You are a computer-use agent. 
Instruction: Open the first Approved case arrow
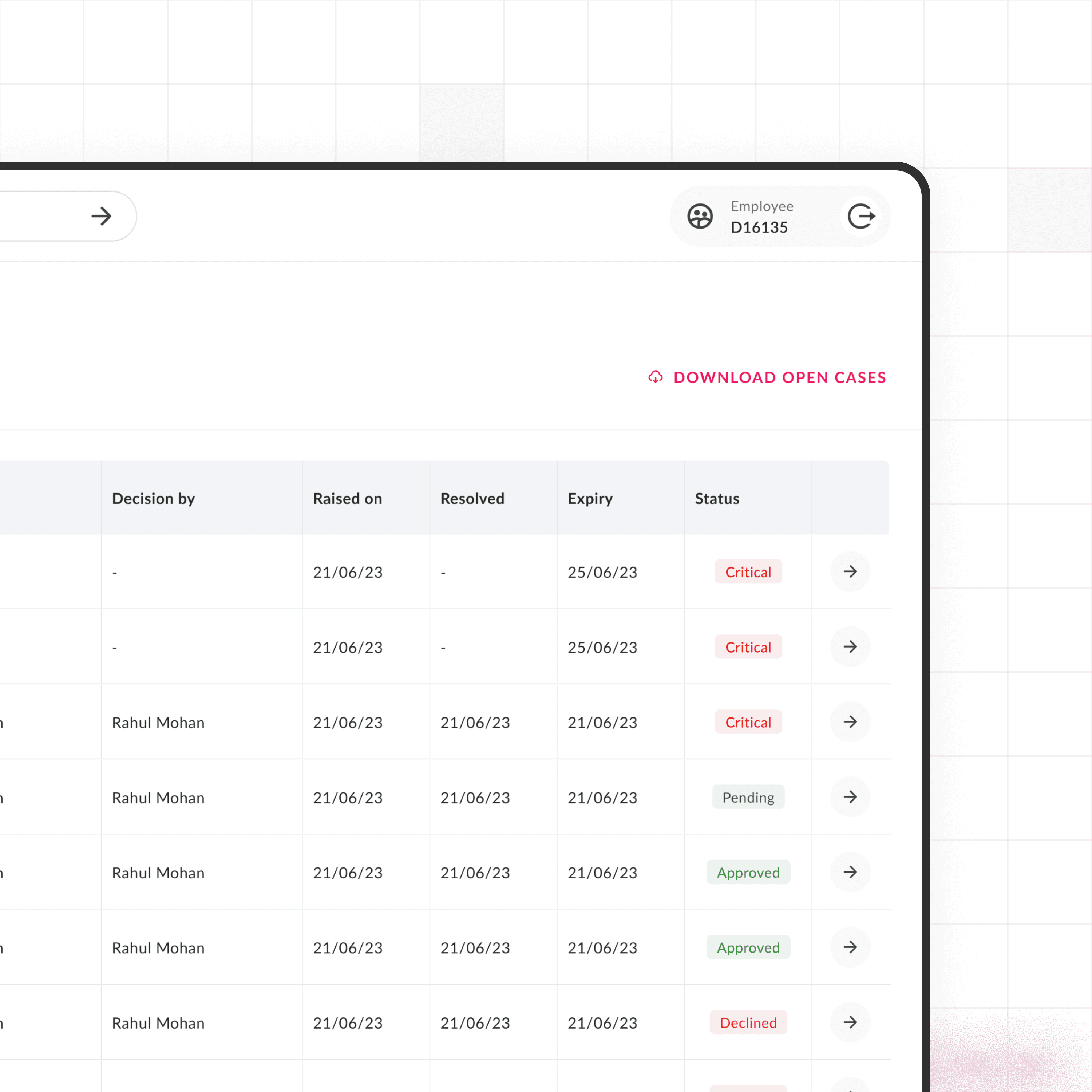(850, 872)
